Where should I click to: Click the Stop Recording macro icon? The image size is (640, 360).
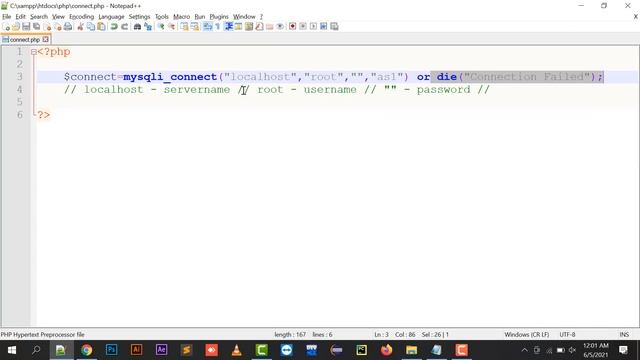click(x=303, y=27)
